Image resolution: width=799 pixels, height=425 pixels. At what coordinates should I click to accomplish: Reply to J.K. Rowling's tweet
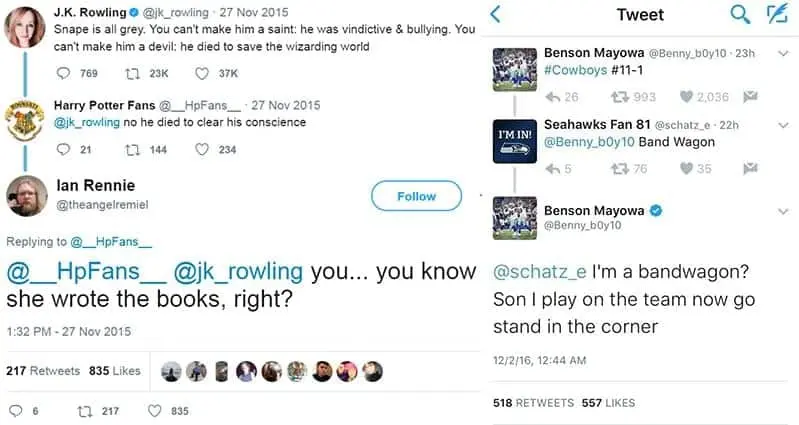coord(65,73)
